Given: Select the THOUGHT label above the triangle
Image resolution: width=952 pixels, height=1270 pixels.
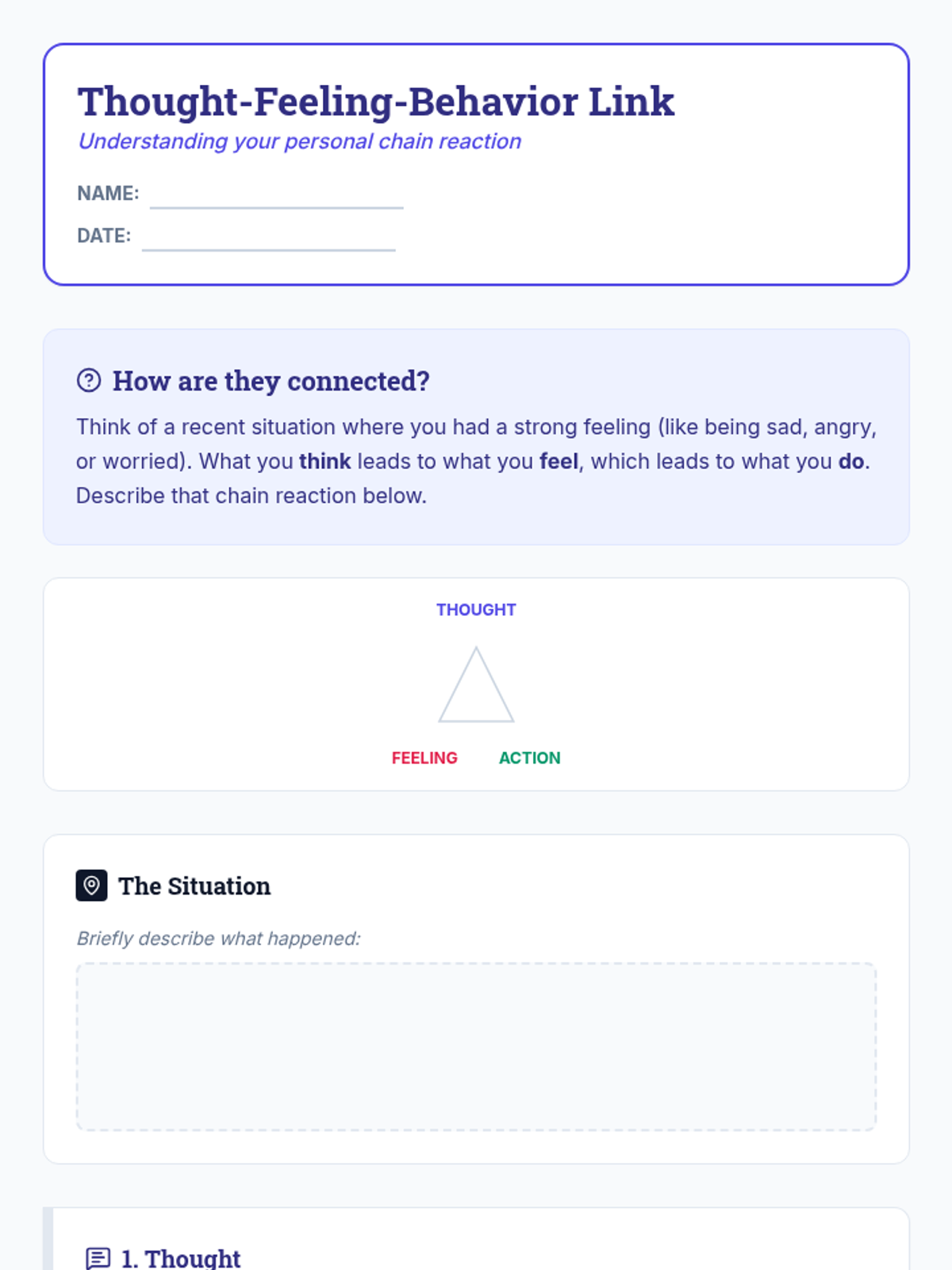Looking at the screenshot, I should point(476,610).
